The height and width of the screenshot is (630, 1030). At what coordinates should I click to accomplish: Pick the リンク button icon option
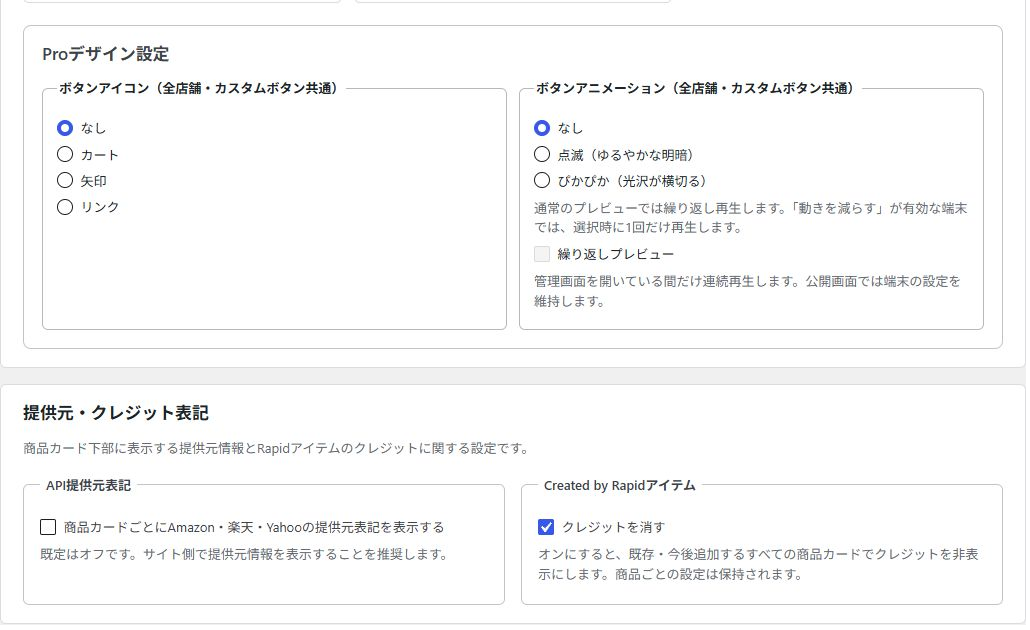(64, 207)
